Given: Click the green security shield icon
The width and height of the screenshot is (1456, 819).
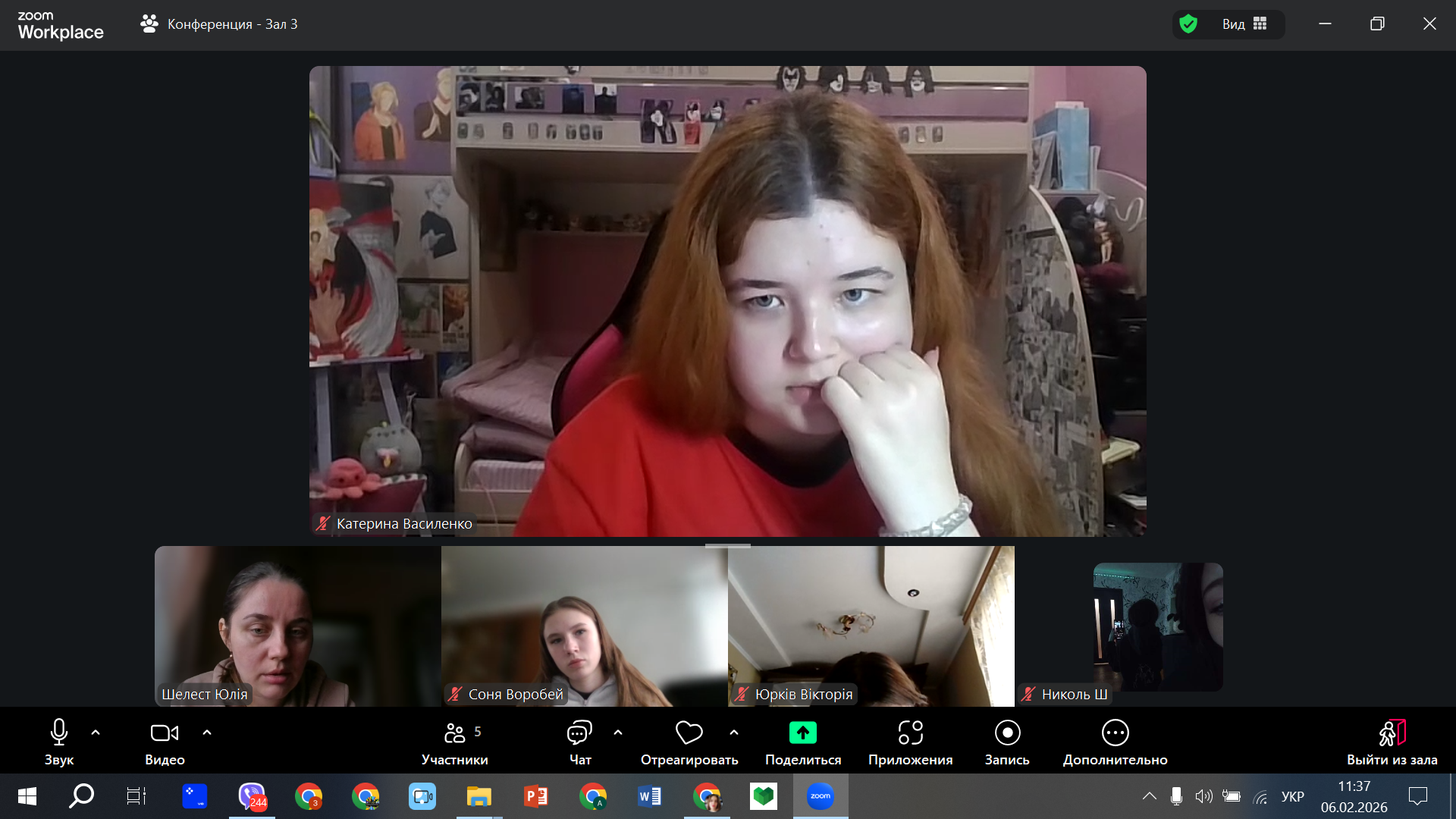Looking at the screenshot, I should 1188,24.
